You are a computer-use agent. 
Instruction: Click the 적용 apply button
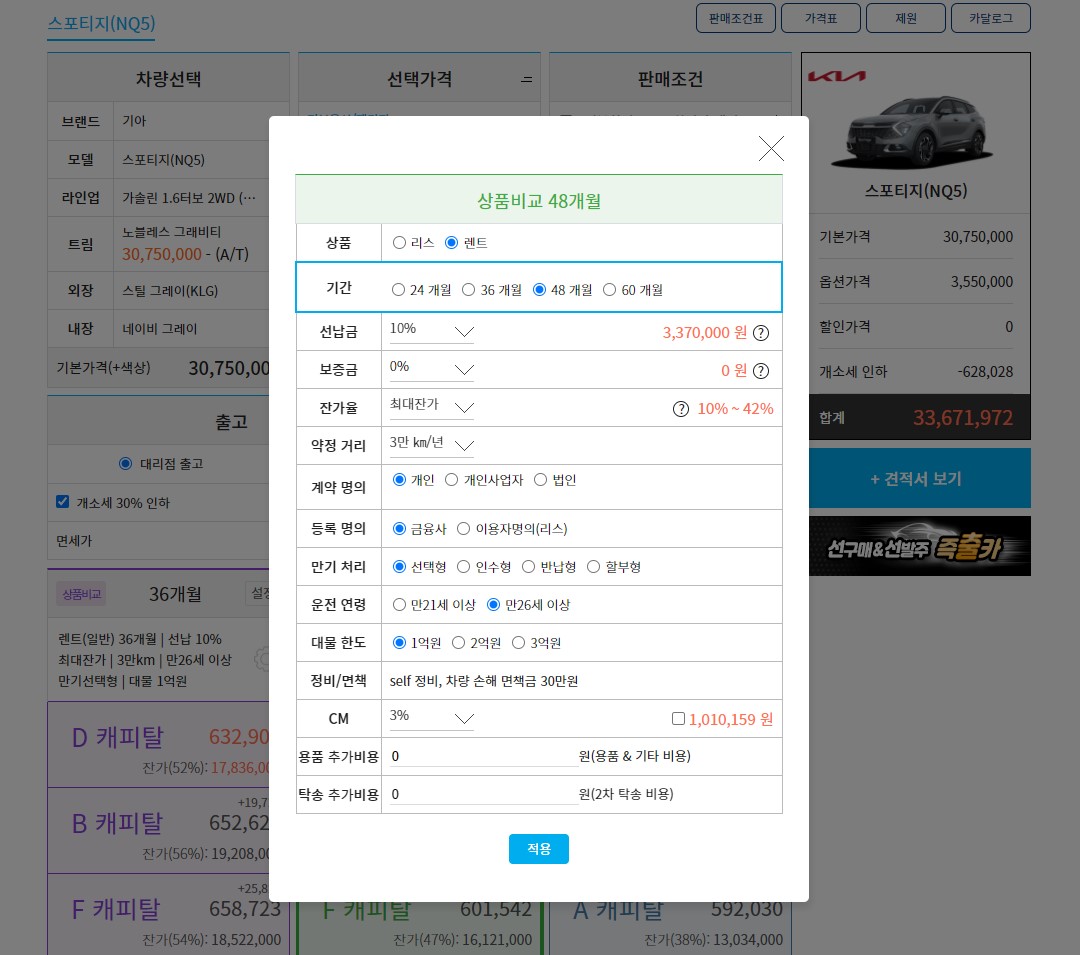[539, 849]
